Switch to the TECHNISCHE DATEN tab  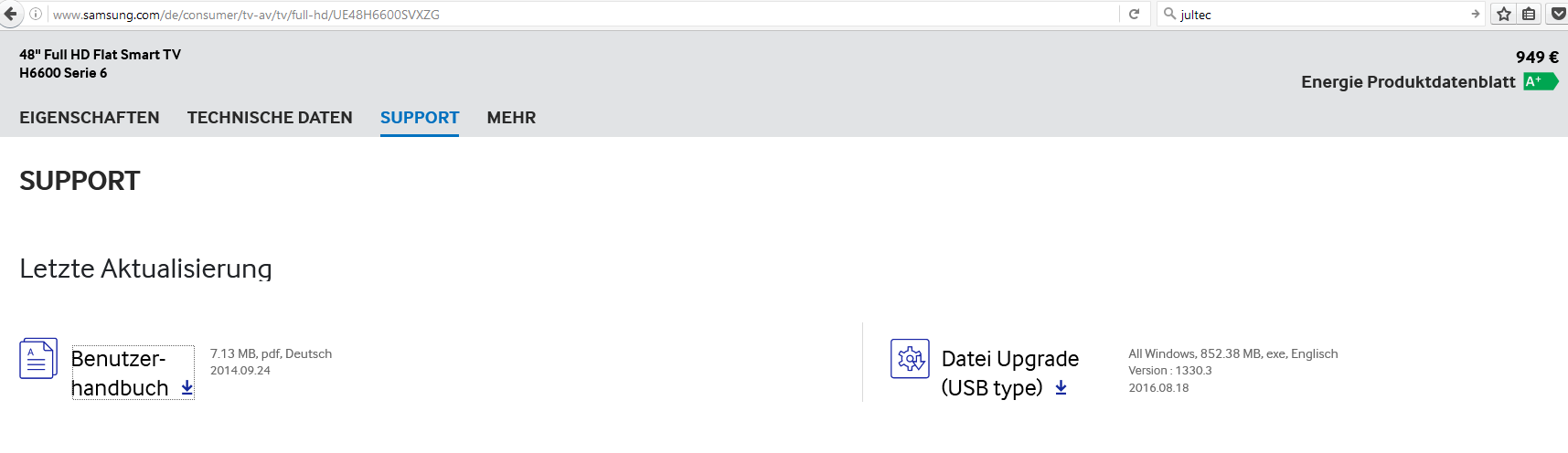(x=270, y=118)
